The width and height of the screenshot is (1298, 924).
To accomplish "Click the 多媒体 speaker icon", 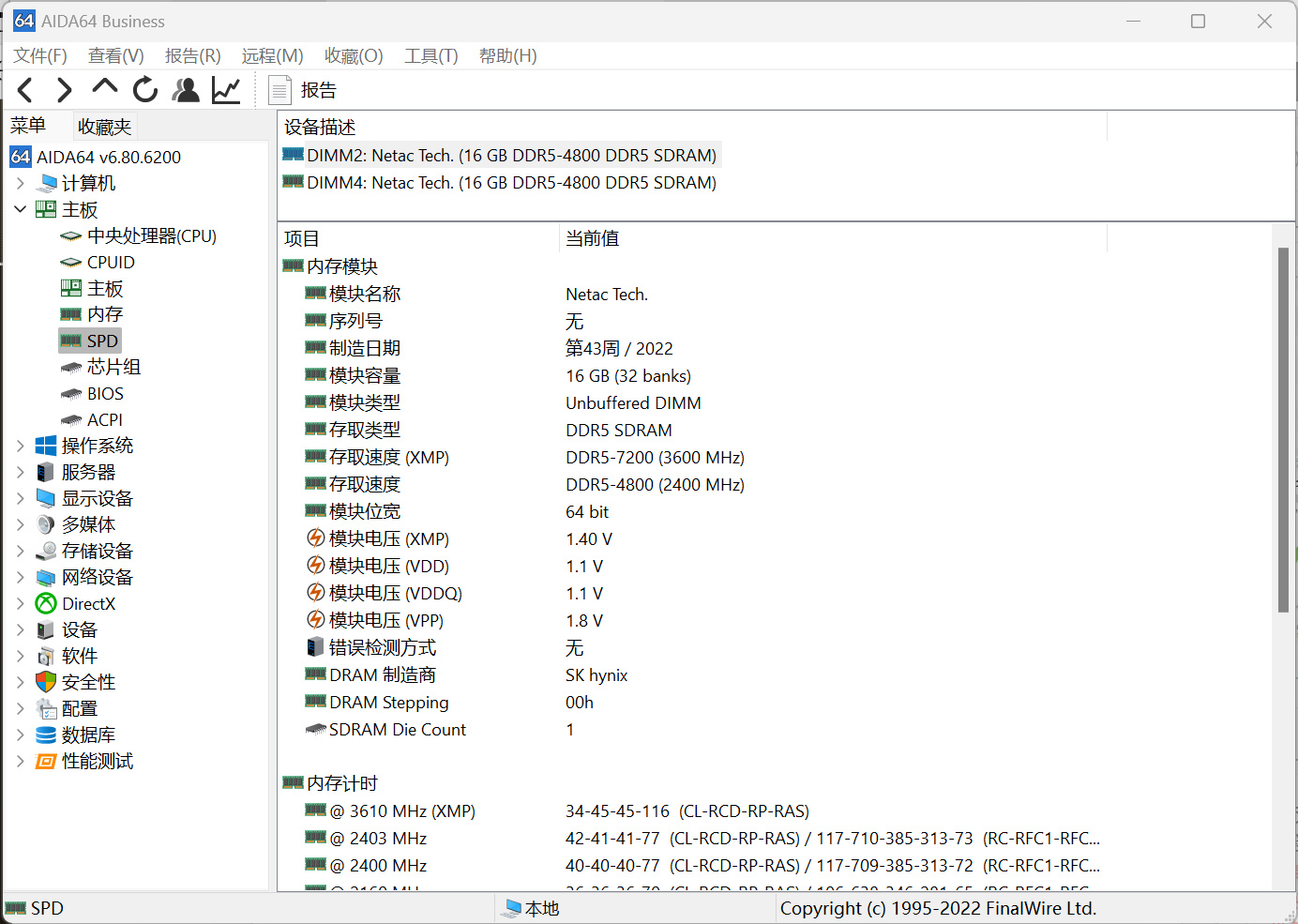I will click(46, 524).
